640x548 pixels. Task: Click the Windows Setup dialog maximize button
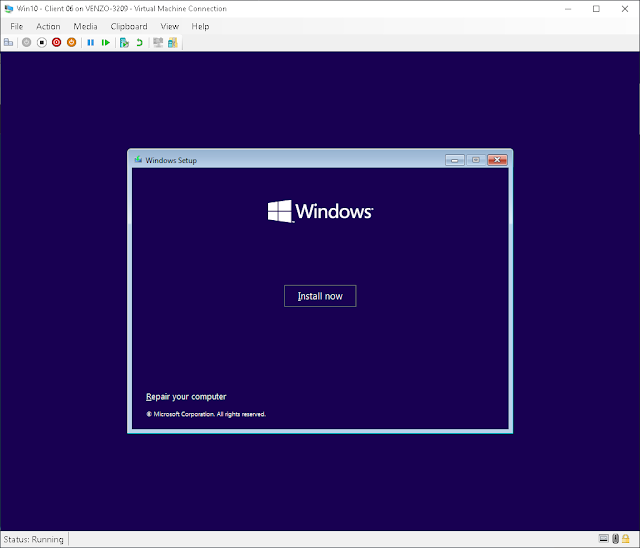pyautogui.click(x=476, y=160)
